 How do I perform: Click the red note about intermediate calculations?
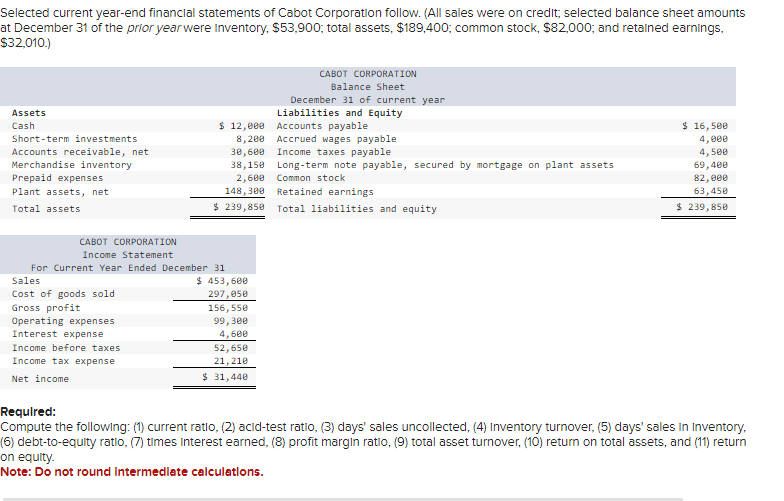pos(132,472)
